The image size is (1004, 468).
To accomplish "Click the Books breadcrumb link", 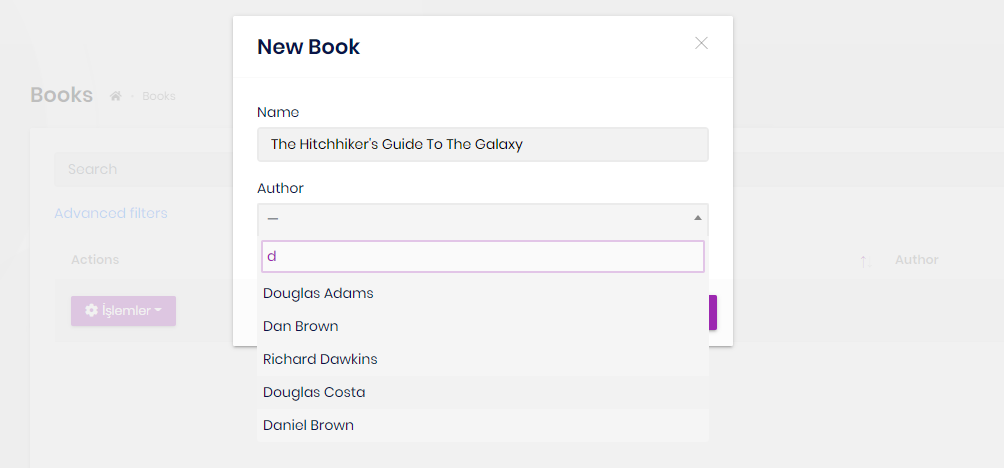I will click(159, 96).
